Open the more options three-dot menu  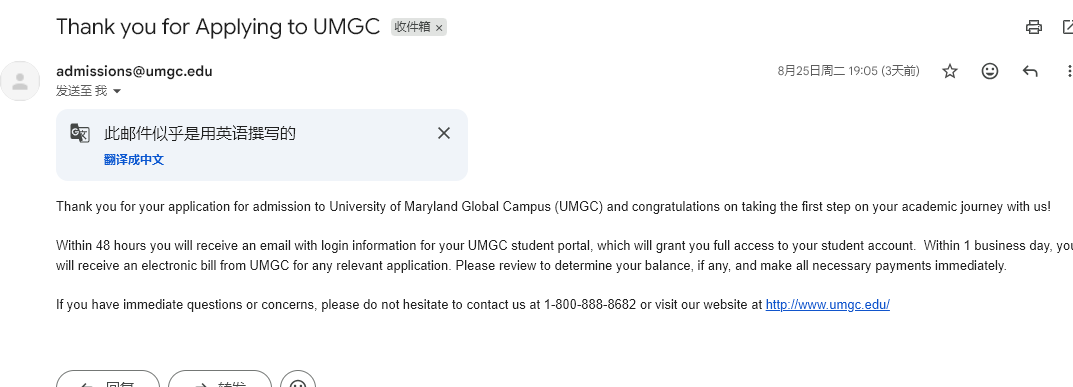(1068, 71)
